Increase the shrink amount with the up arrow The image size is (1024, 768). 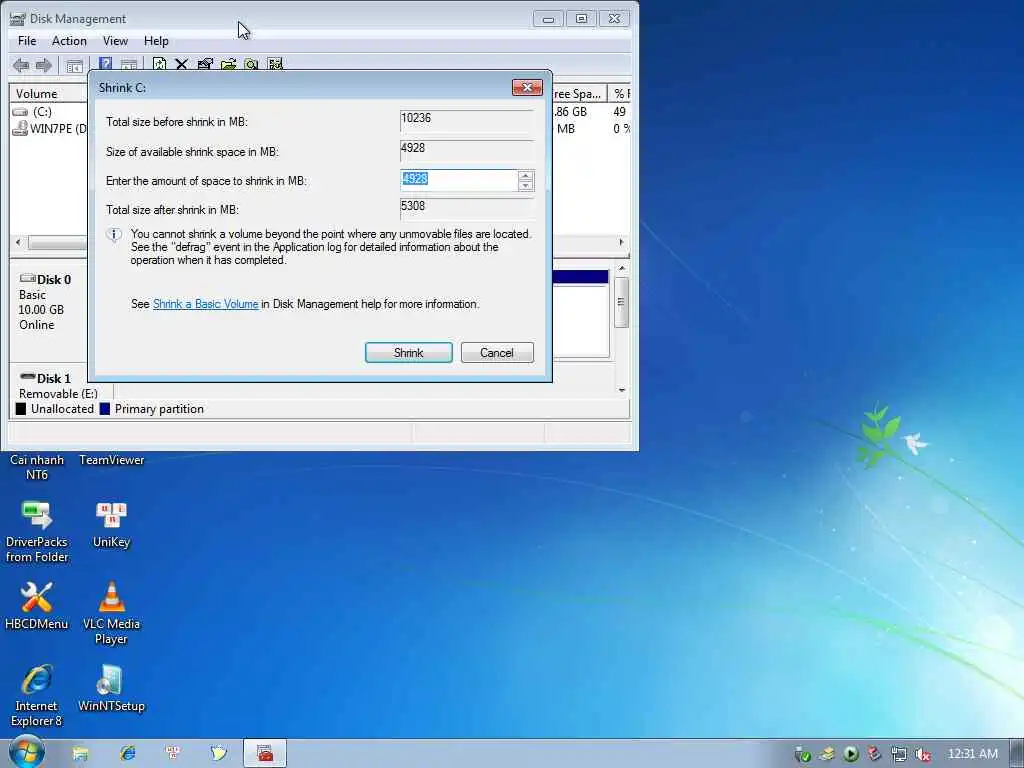click(526, 175)
